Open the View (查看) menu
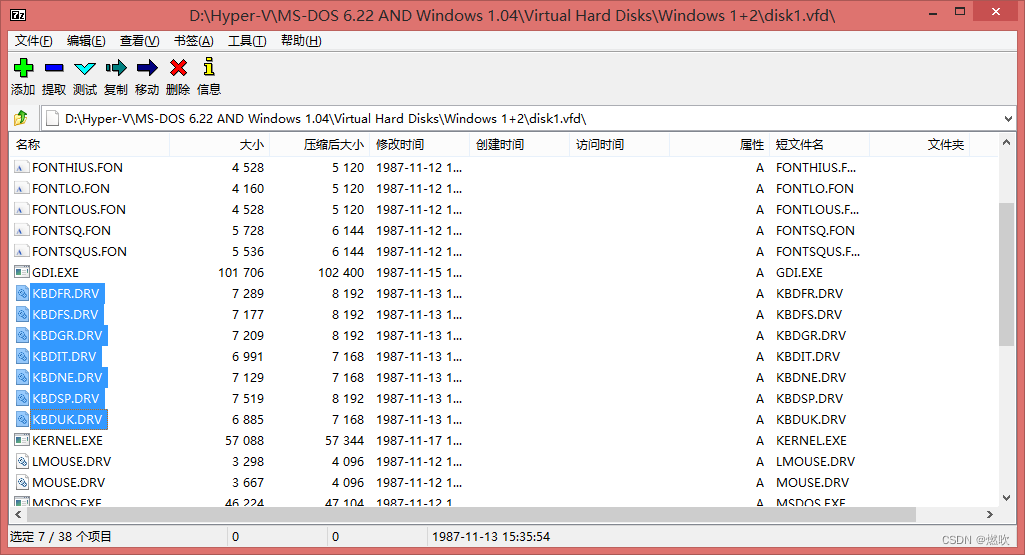 [139, 41]
